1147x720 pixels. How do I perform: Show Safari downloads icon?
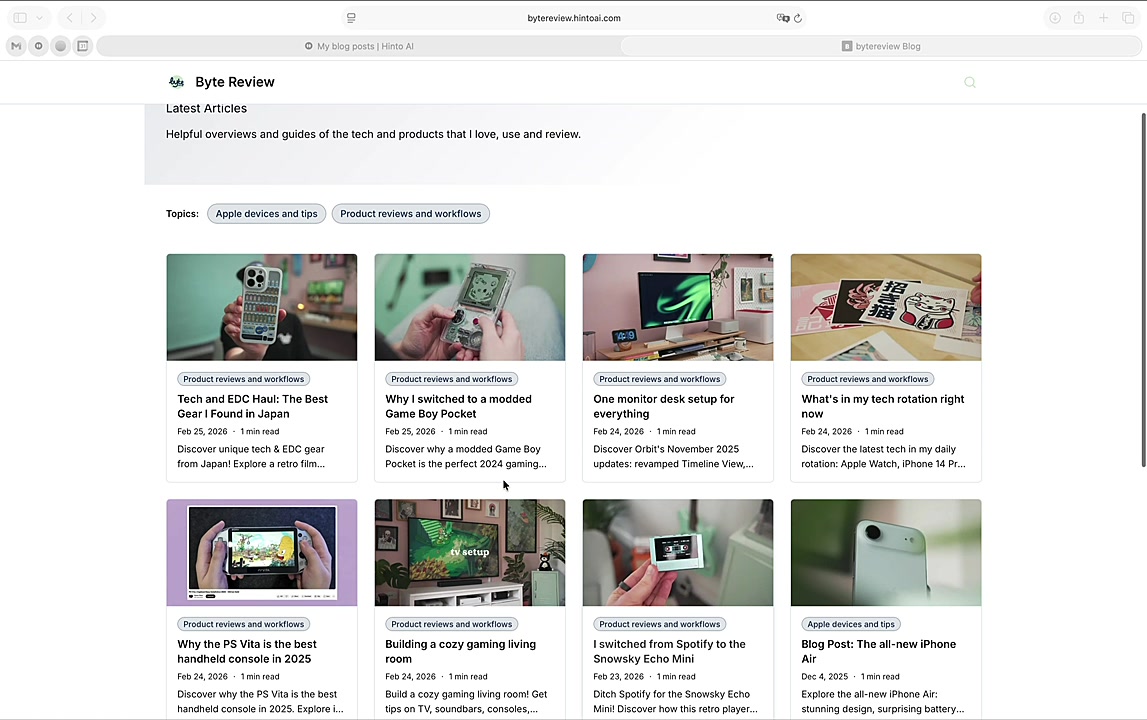click(1054, 18)
